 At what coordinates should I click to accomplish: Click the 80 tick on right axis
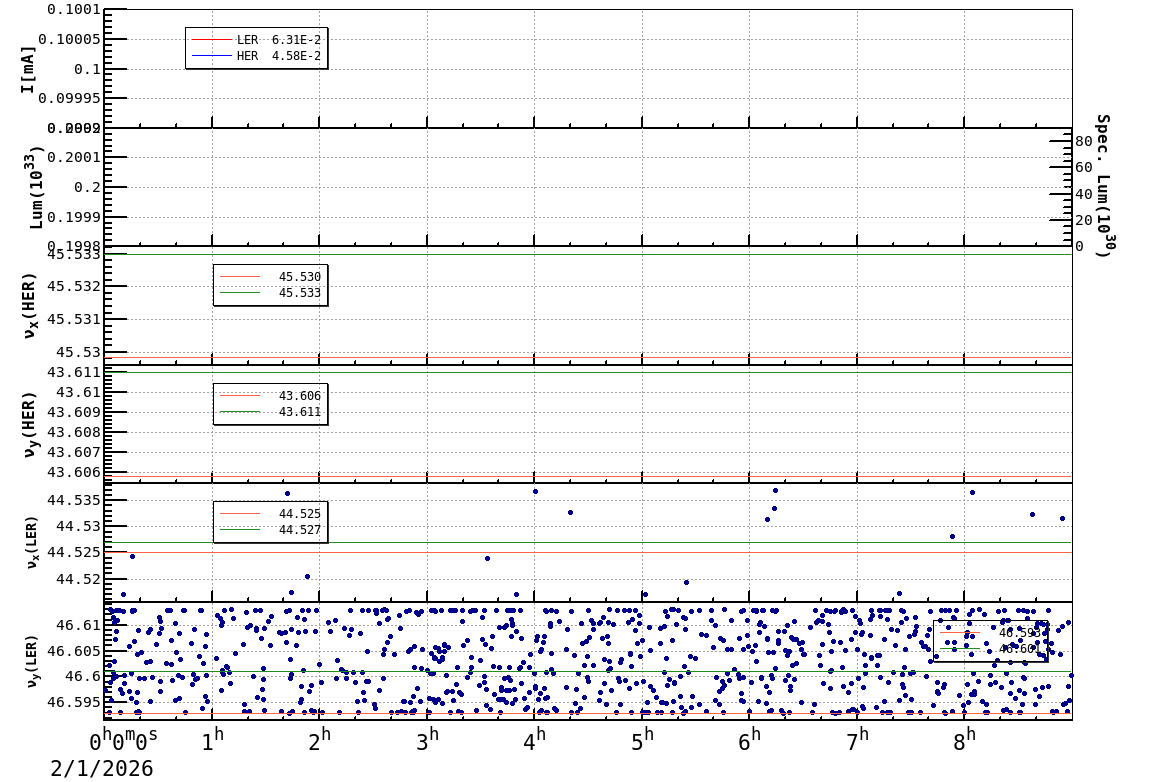point(1083,142)
